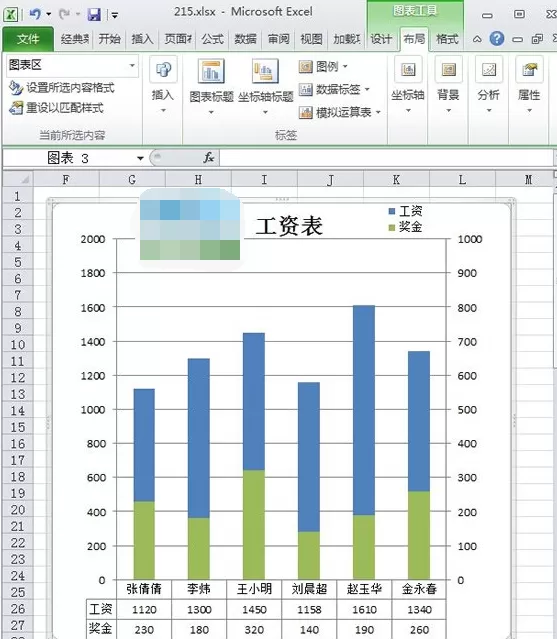Viewport: 557px width, 639px height.
Task: Click the 工资 legend entry
Action: (405, 211)
